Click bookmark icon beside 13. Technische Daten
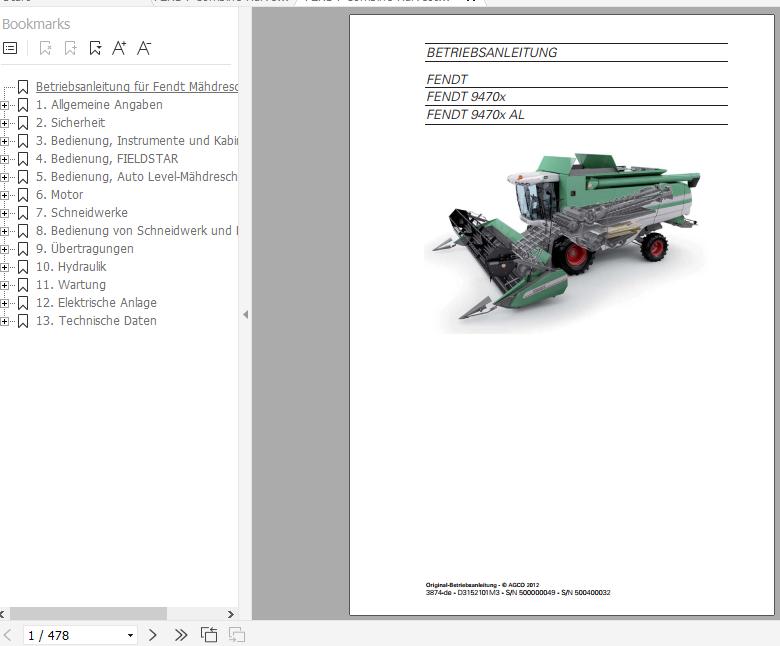The height and width of the screenshot is (646, 780). (x=23, y=321)
